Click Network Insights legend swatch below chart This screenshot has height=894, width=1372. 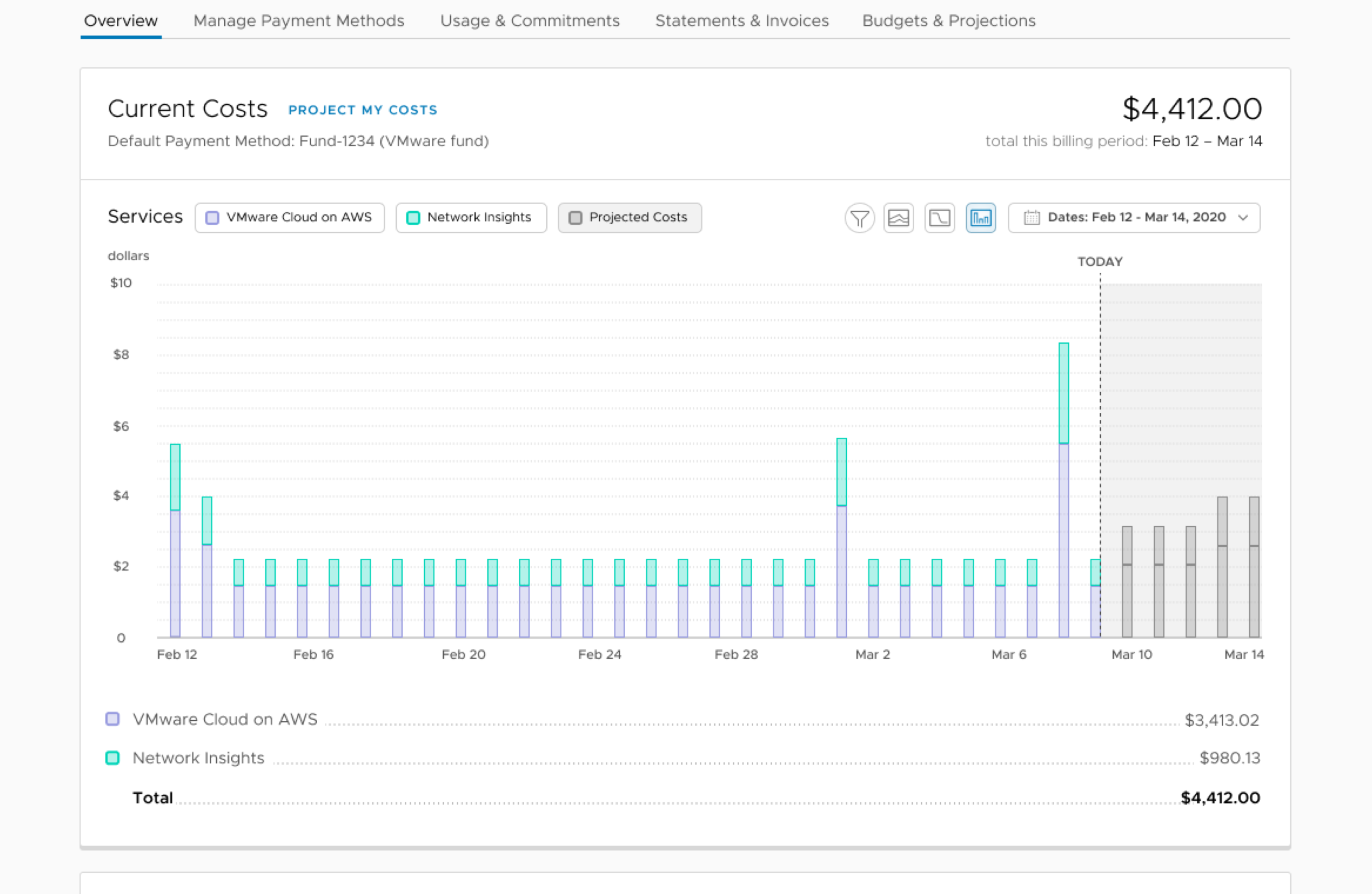click(x=112, y=757)
